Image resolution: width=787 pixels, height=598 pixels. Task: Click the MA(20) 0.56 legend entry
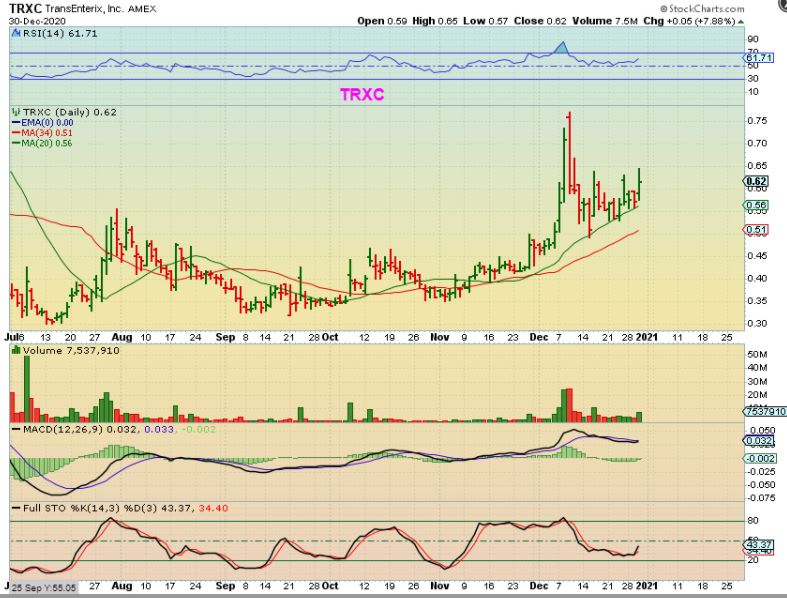(x=47, y=143)
